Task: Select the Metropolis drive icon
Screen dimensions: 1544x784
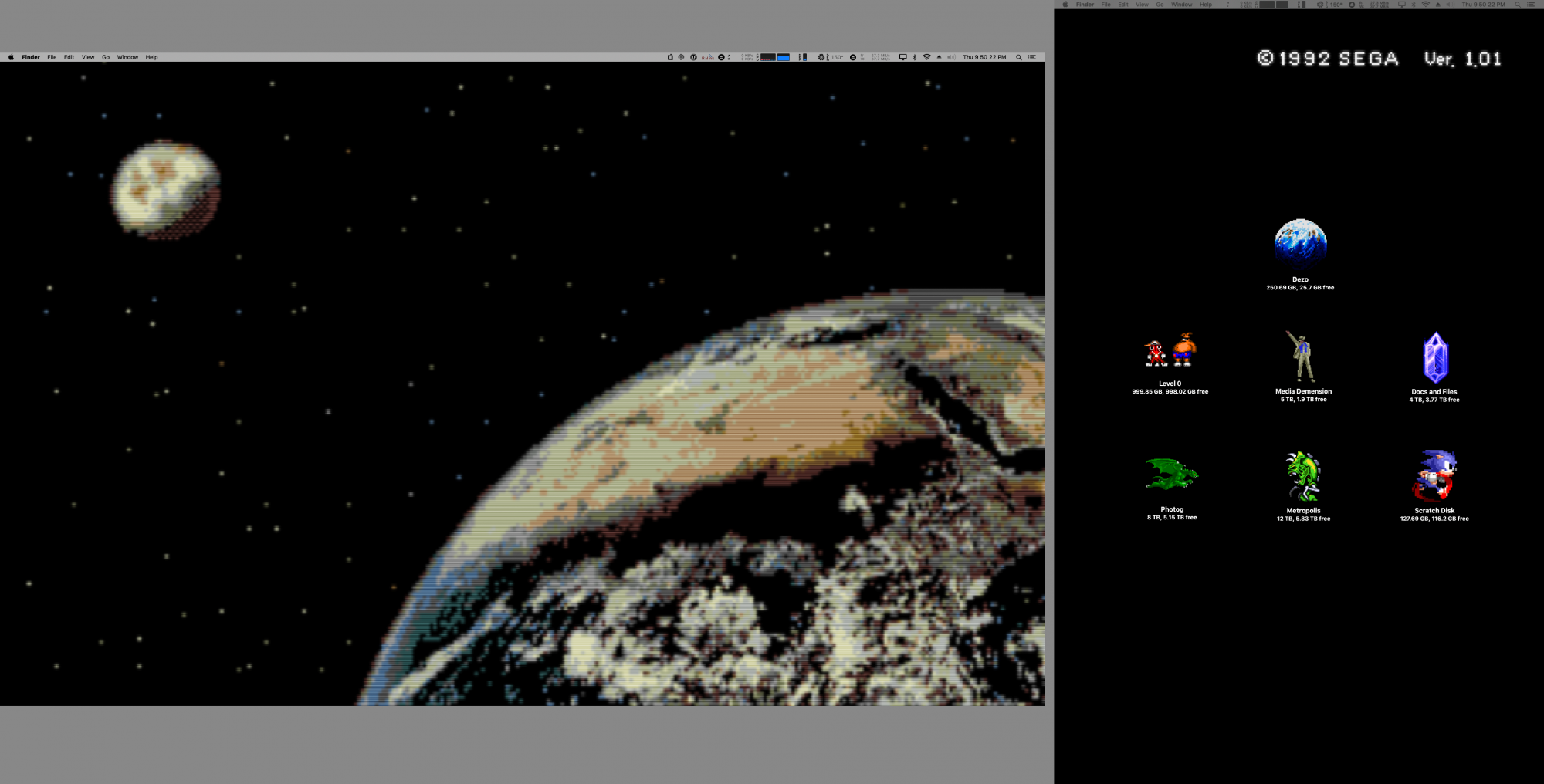Action: tap(1303, 476)
